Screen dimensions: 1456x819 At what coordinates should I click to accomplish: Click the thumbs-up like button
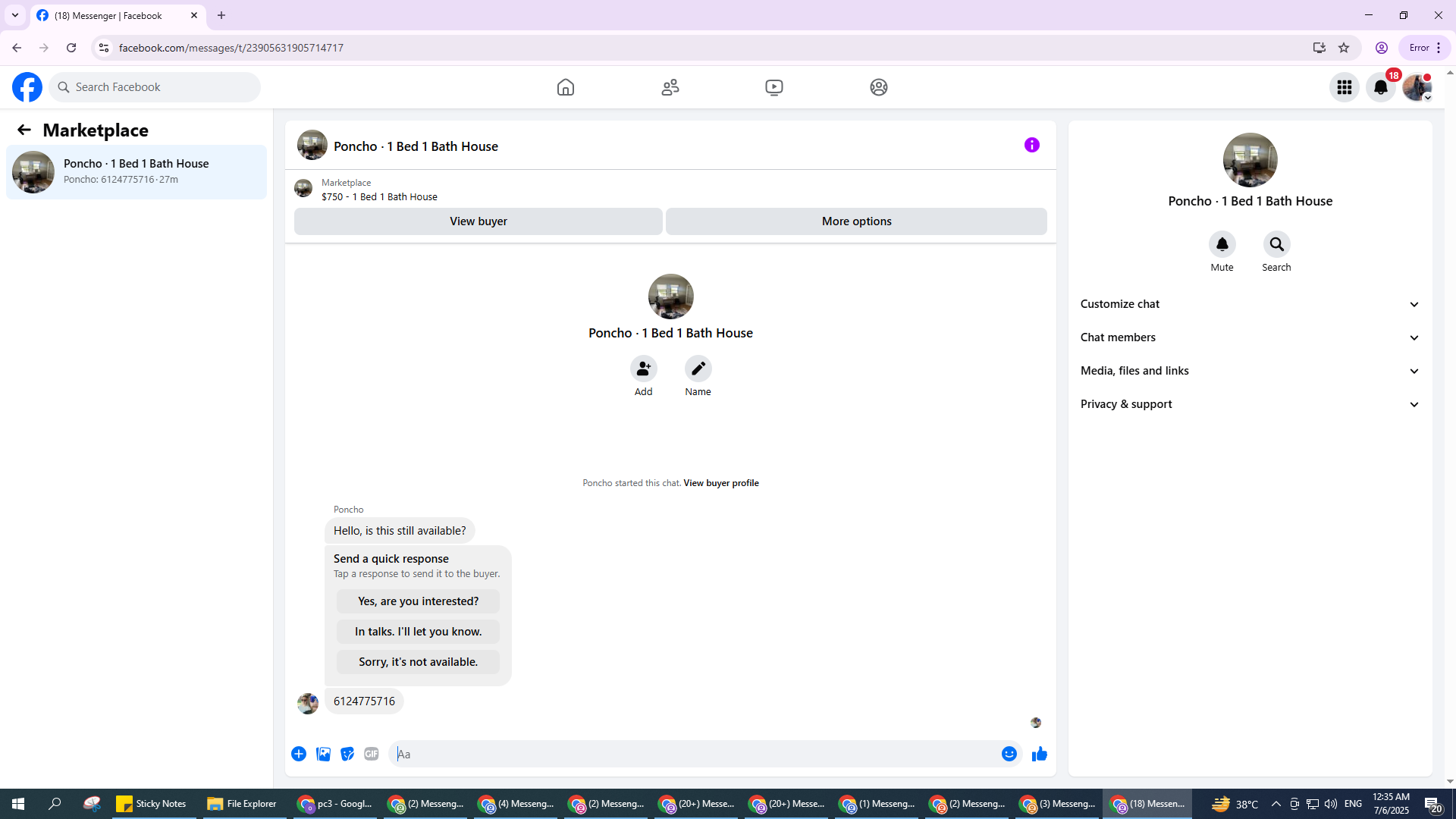[x=1039, y=754]
